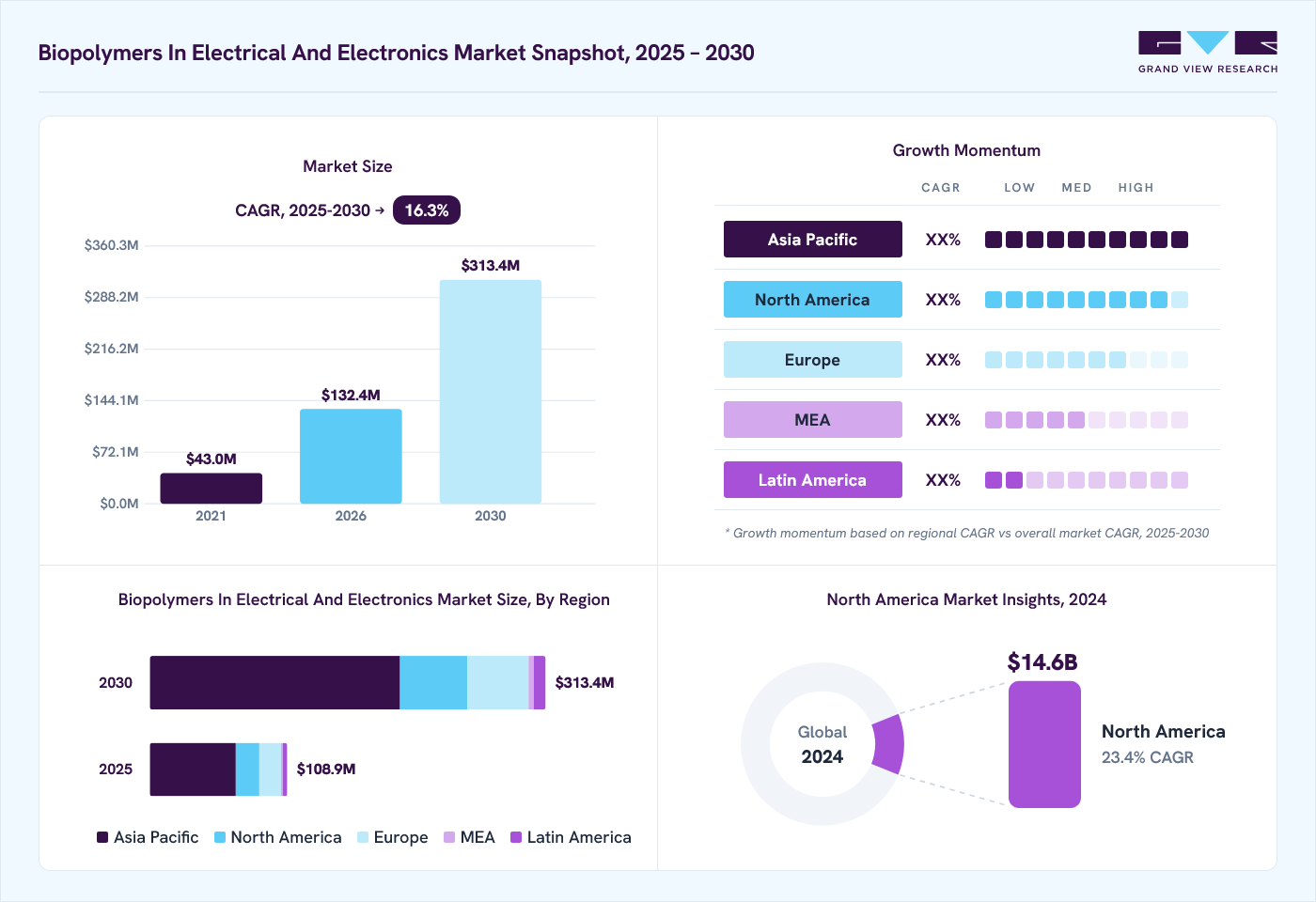
Task: Click the $72.1M y-axis label
Action: click(116, 452)
